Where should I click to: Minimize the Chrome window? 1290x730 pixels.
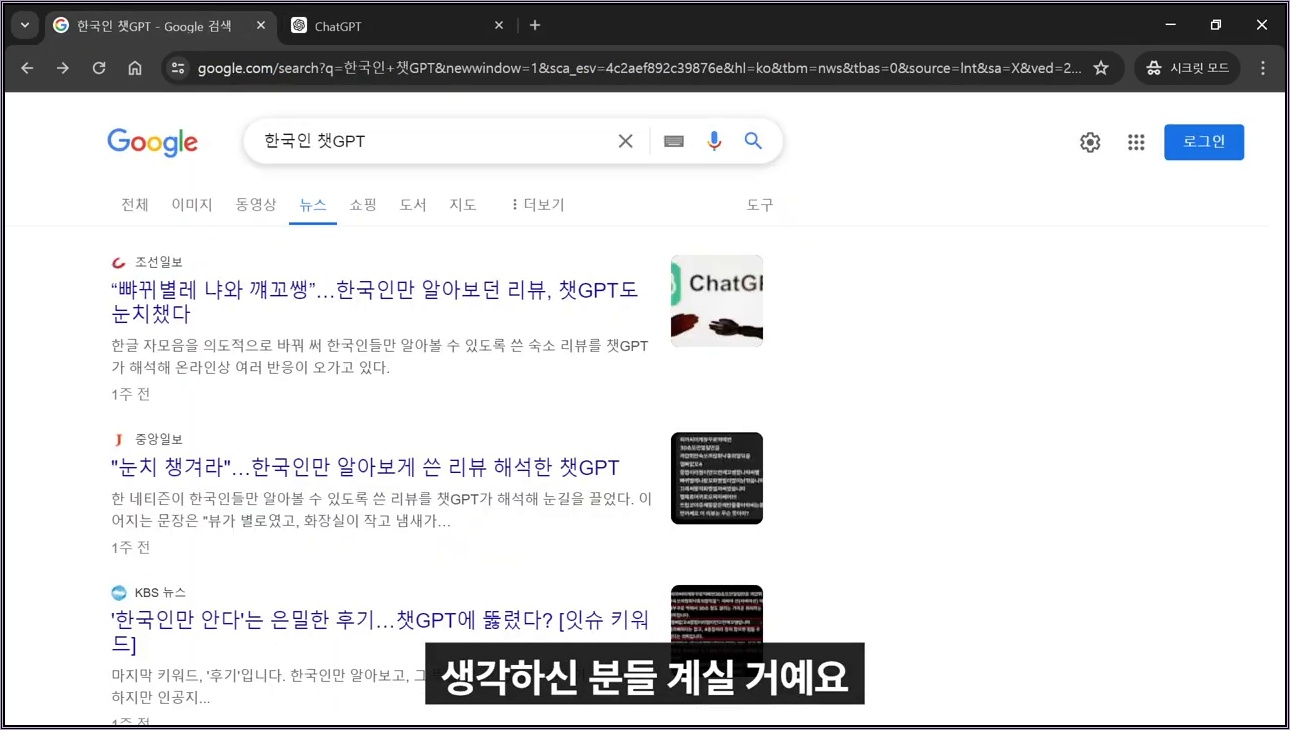(1170, 25)
